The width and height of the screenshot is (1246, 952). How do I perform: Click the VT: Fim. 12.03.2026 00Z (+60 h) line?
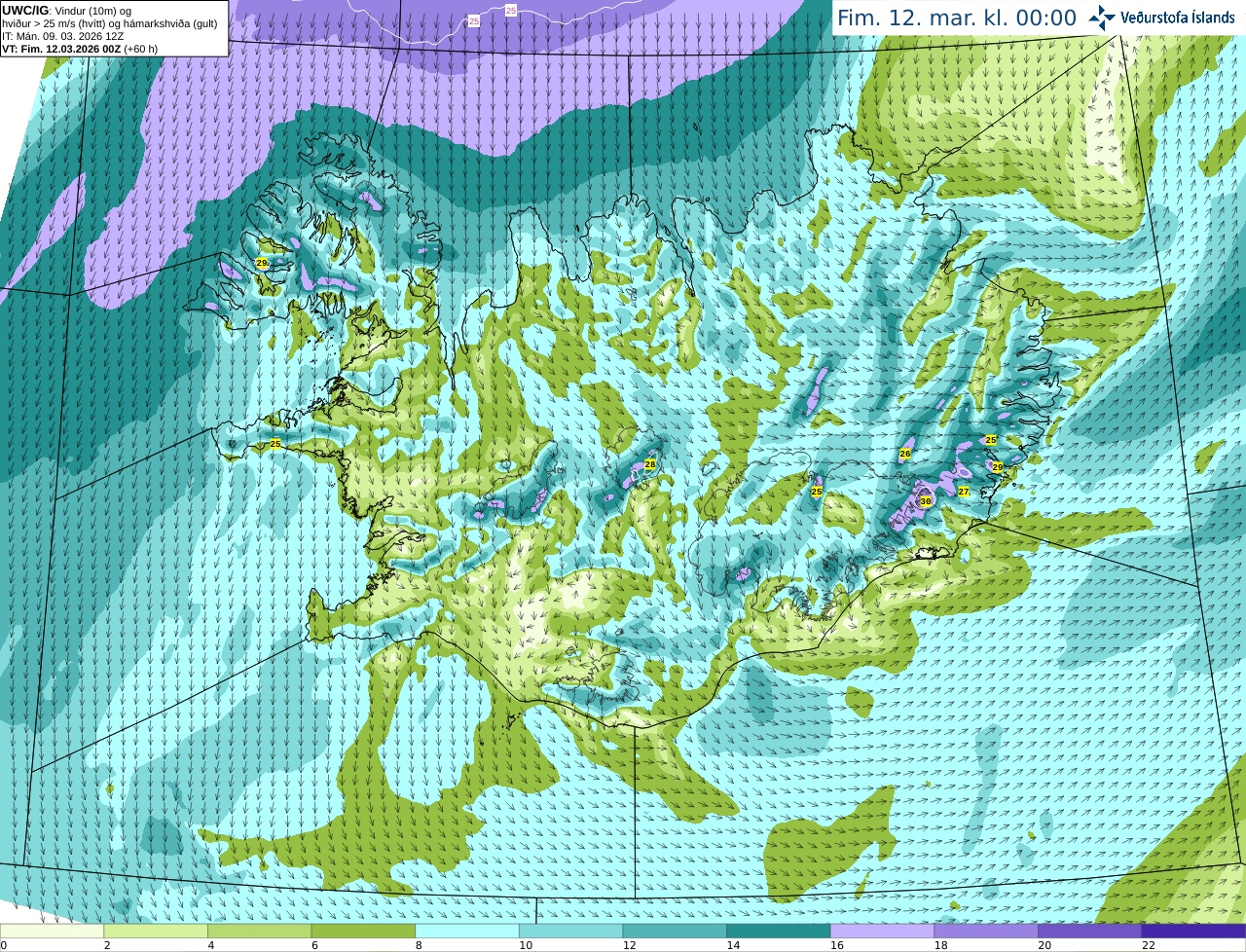tap(80, 49)
